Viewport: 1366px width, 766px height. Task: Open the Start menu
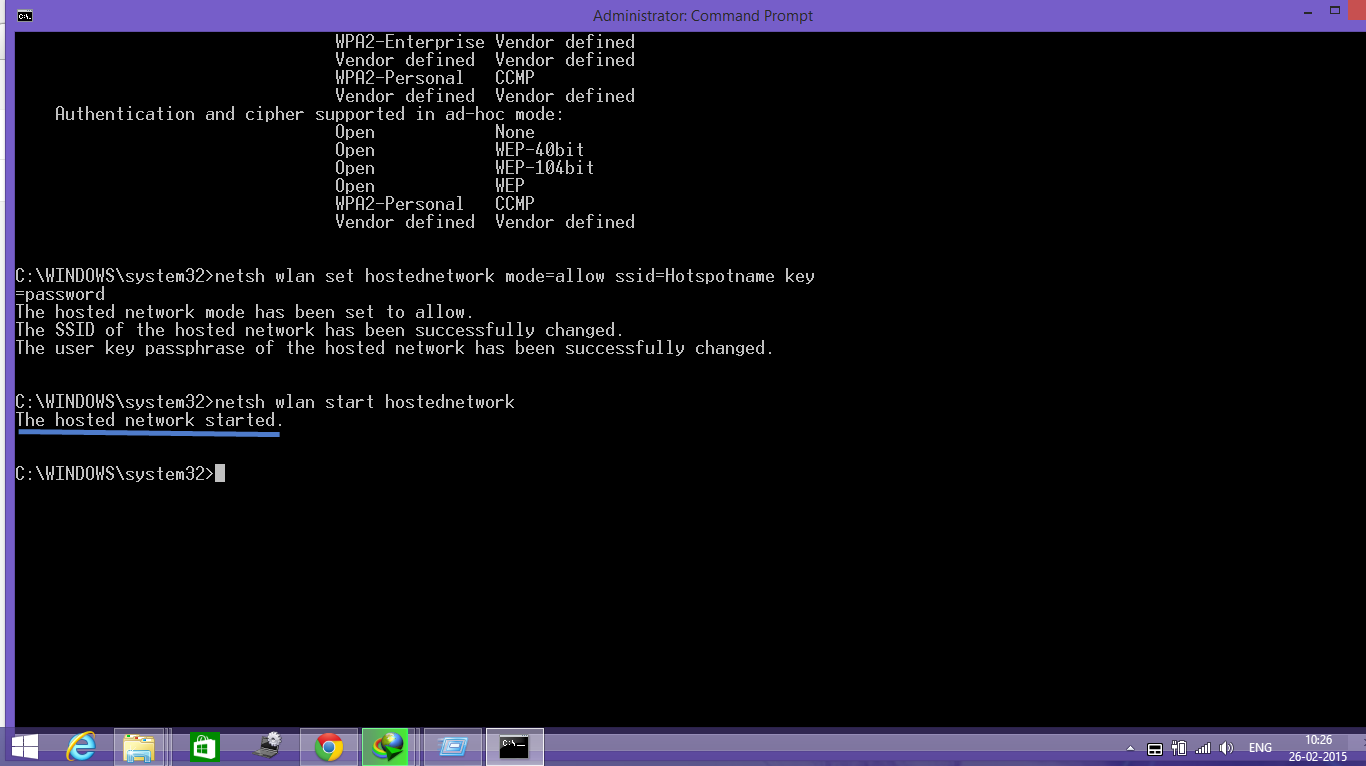coord(25,747)
